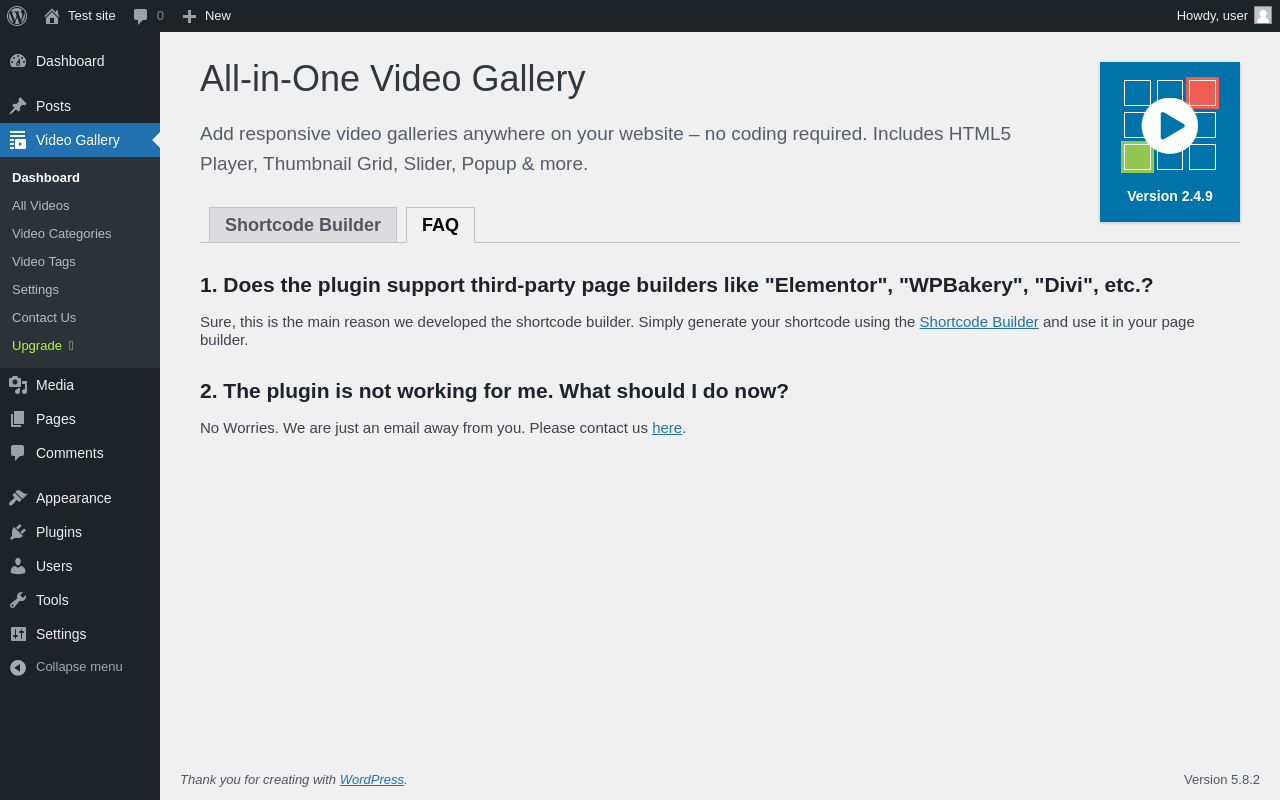Open the Test site home icon
Image resolution: width=1280 pixels, height=800 pixels.
click(x=52, y=16)
